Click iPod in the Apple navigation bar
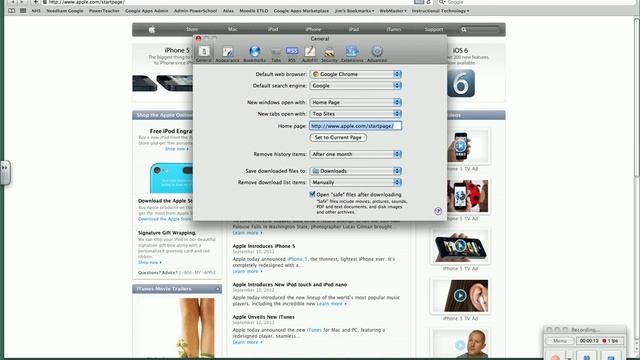The width and height of the screenshot is (640, 360). [273, 29]
